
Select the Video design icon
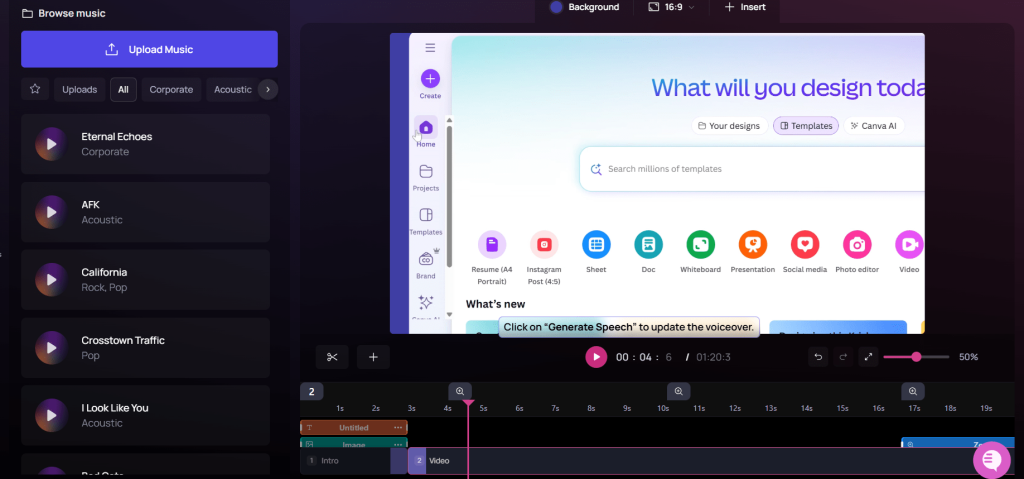(909, 245)
